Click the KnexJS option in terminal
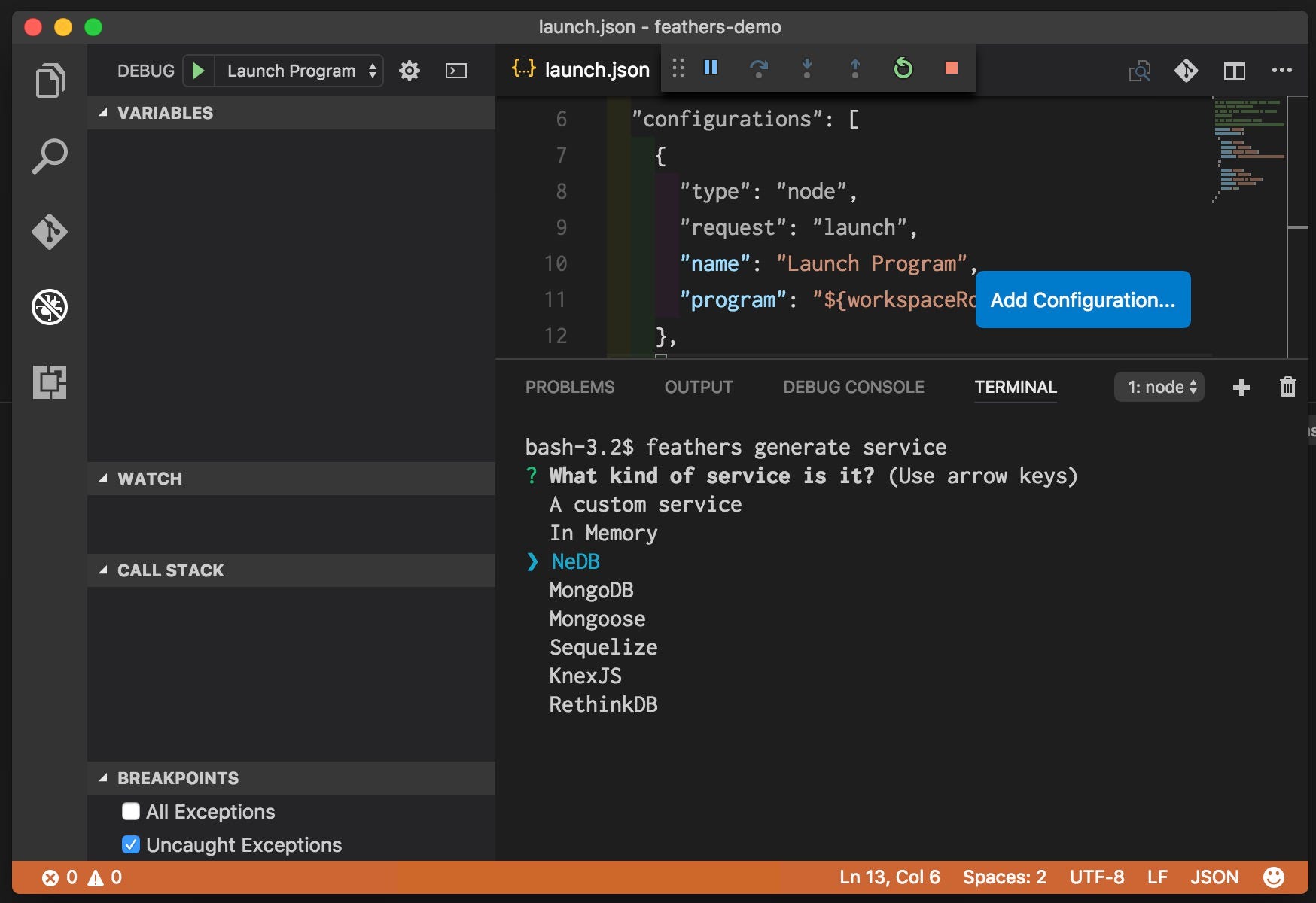Viewport: 1316px width, 903px height. (x=585, y=676)
